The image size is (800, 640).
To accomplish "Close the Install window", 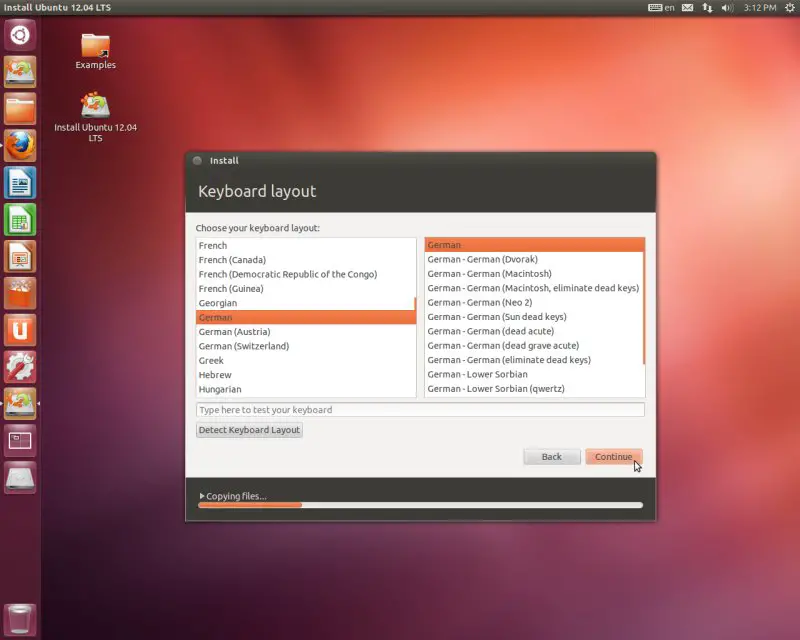I will click(x=197, y=161).
